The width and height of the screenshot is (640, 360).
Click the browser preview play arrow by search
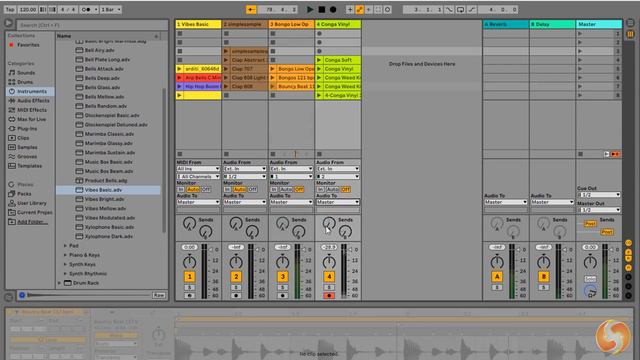point(8,24)
